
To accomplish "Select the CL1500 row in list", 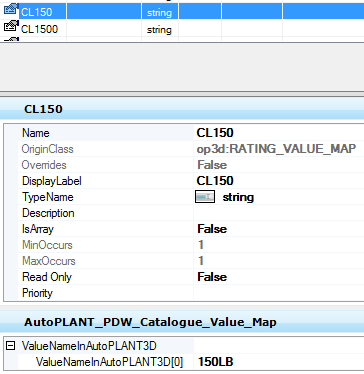I will (182, 28).
